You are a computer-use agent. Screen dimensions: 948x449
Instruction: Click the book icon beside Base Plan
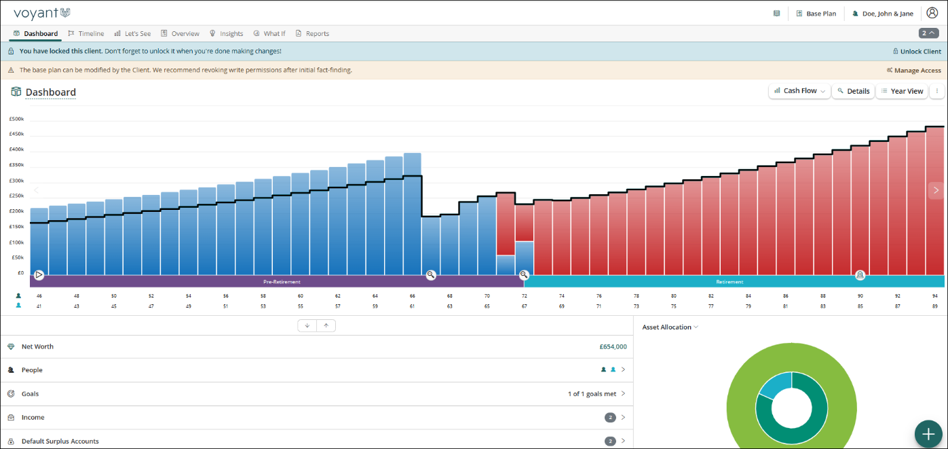(x=776, y=13)
